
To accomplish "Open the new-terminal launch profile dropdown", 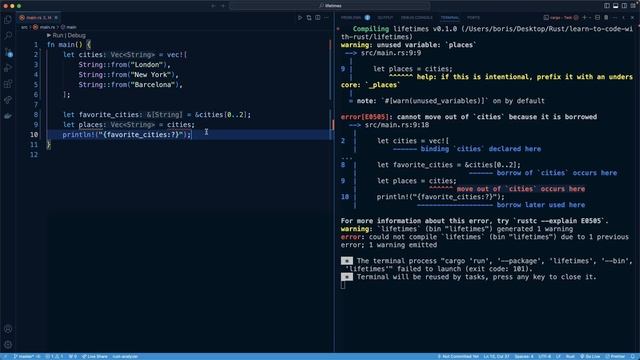I will coord(590,18).
